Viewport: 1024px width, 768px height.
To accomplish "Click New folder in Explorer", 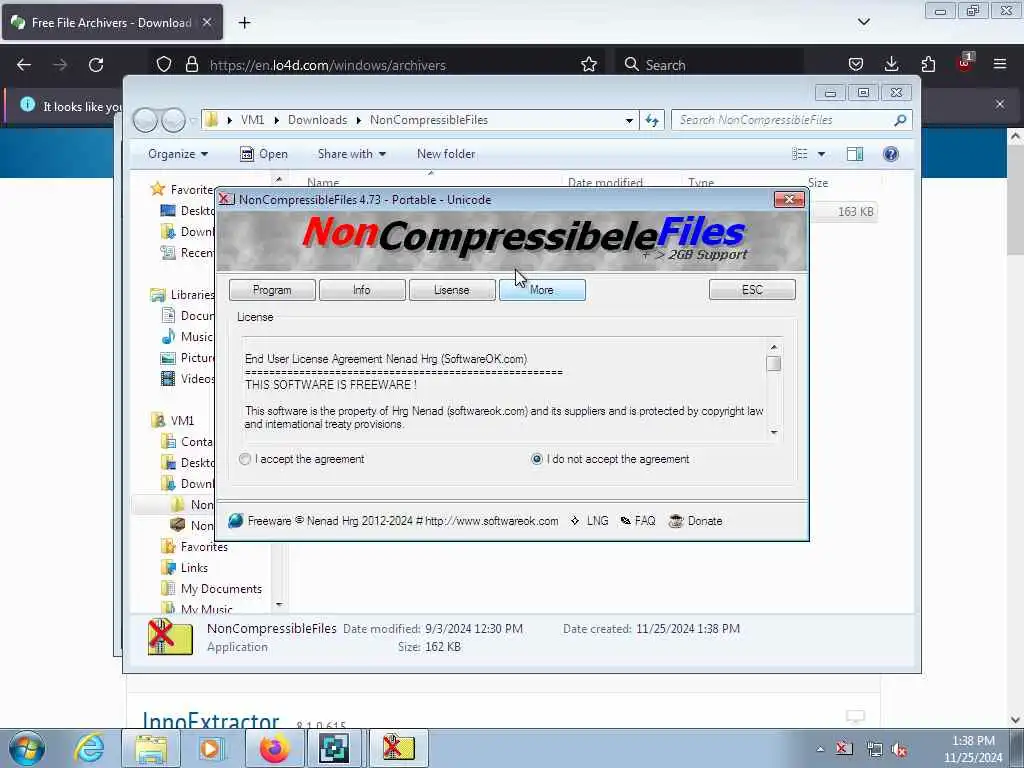I will [x=446, y=154].
